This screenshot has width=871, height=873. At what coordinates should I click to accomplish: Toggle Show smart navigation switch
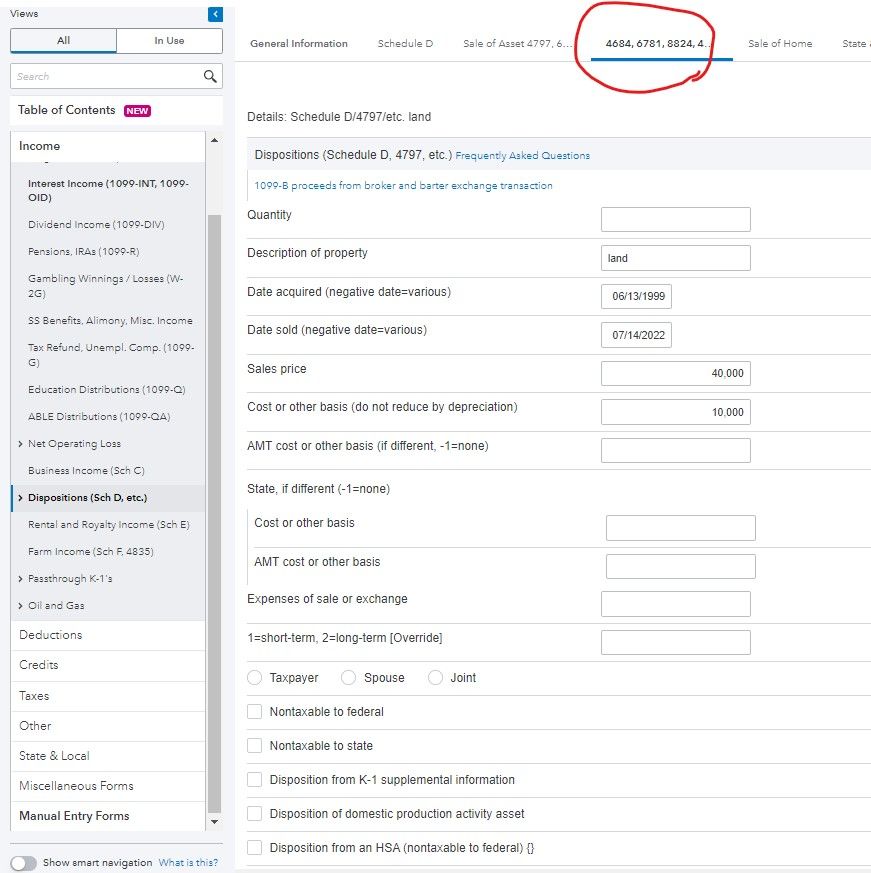tap(24, 863)
